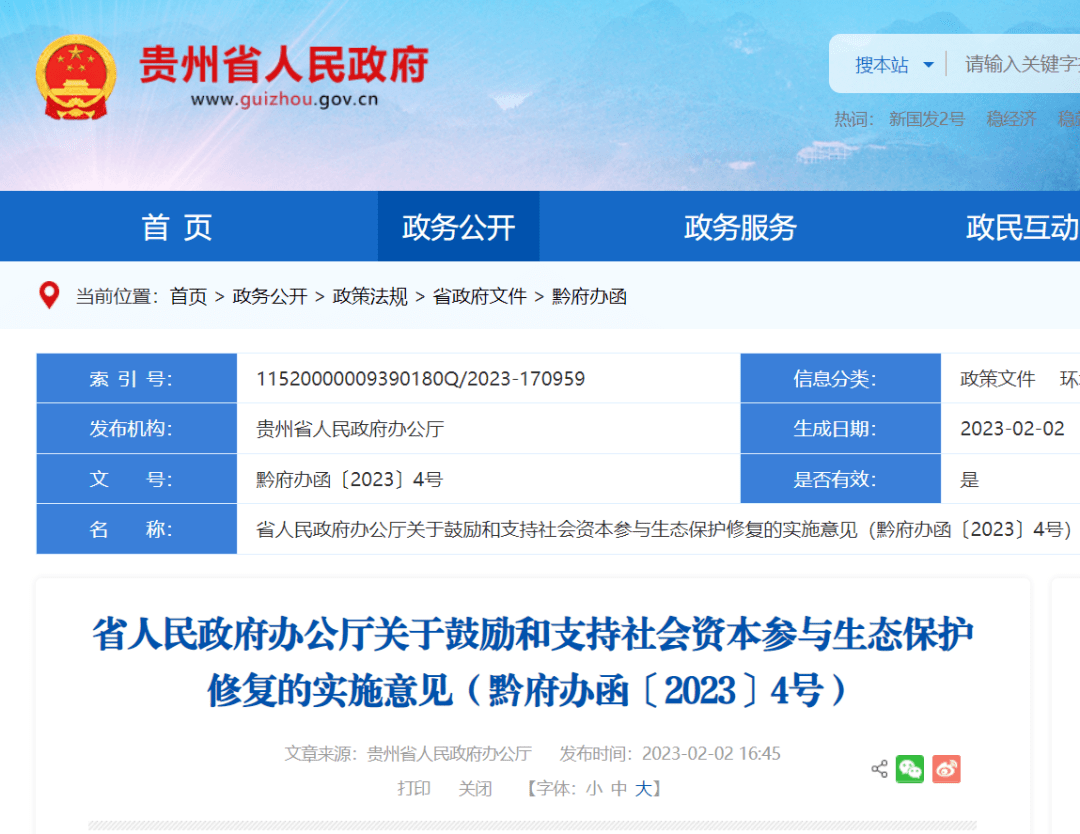
Task: Select small font size 小
Action: (x=594, y=788)
